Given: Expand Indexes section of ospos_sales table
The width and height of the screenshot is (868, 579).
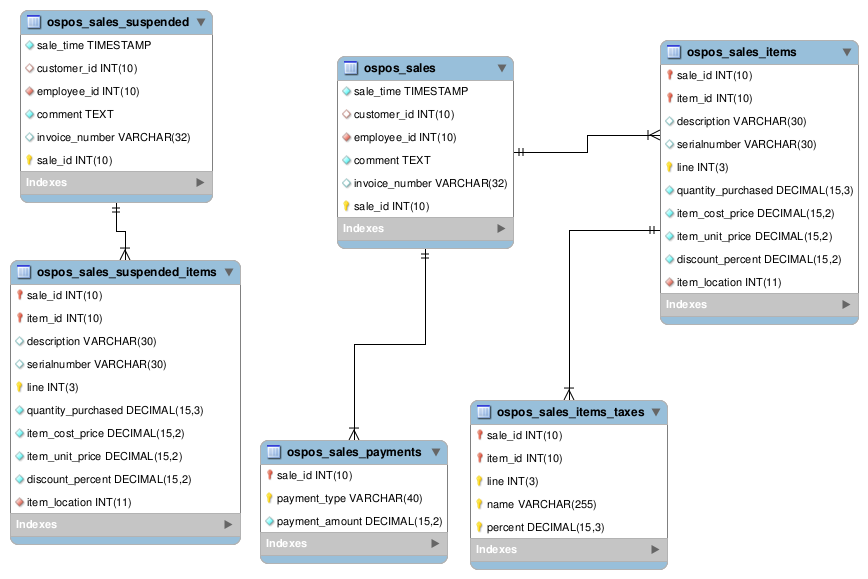Looking at the screenshot, I should [x=501, y=229].
